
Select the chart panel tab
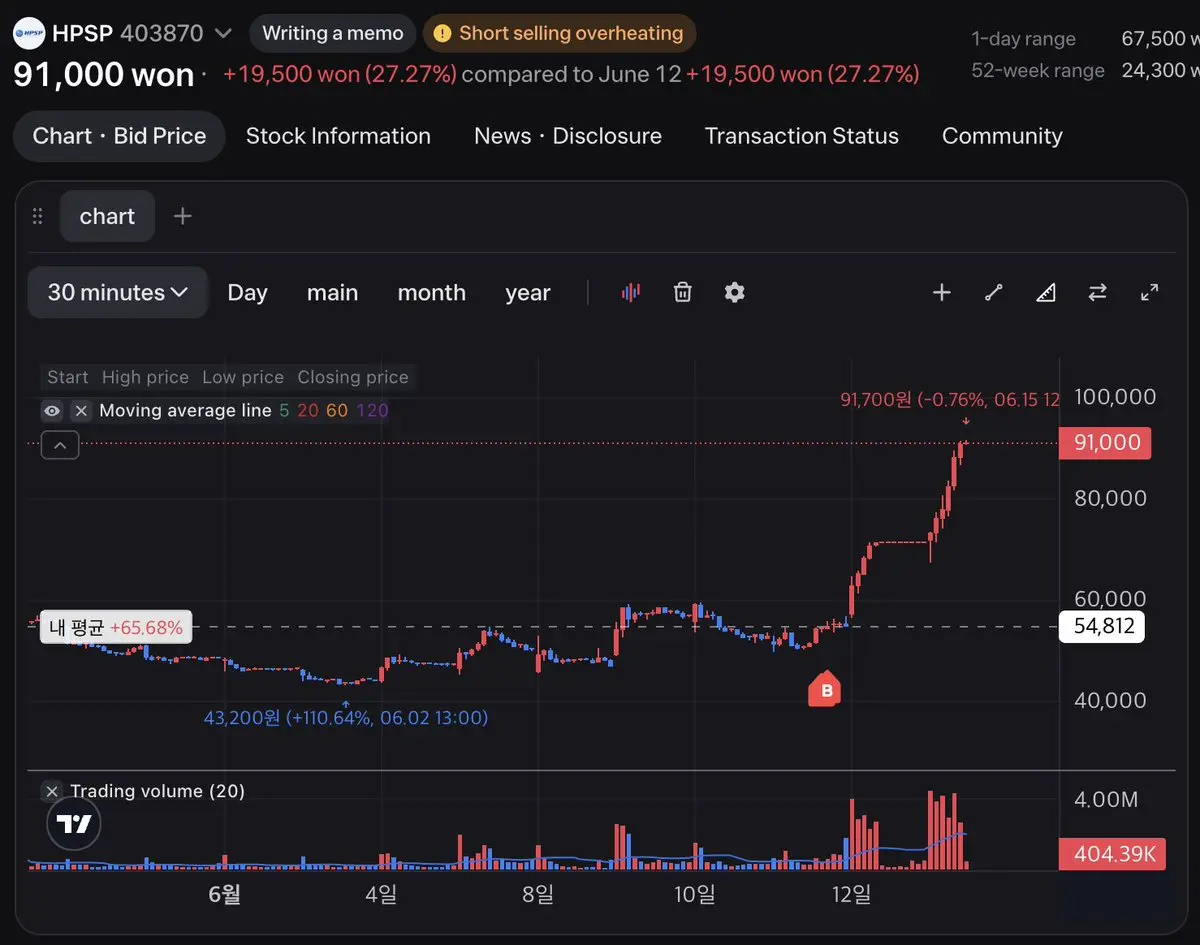point(107,216)
